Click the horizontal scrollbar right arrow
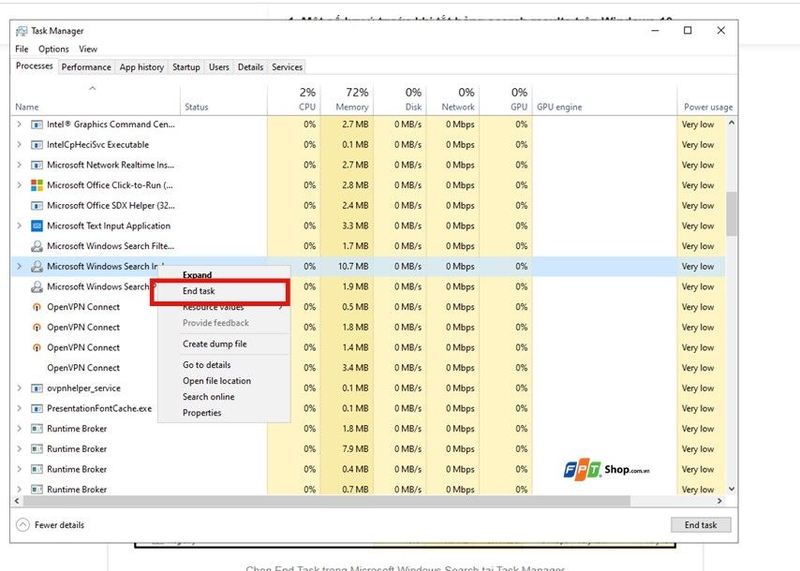Screen dimensions: 800x571 (719, 501)
